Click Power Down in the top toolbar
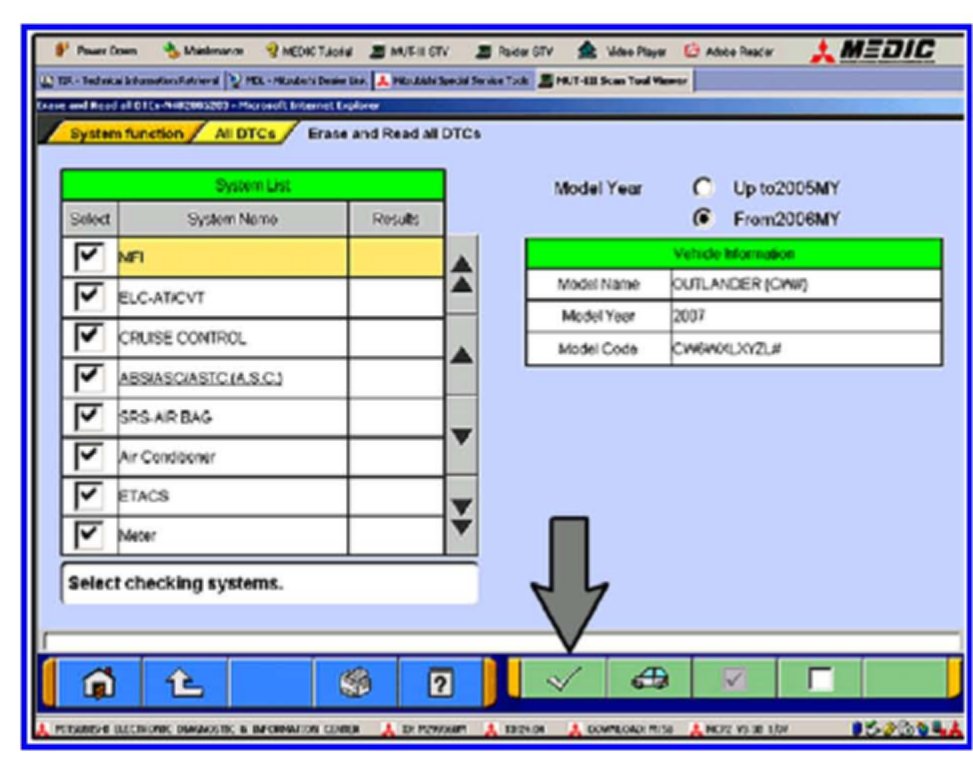Viewport: 973px width, 763px height. click(96, 51)
